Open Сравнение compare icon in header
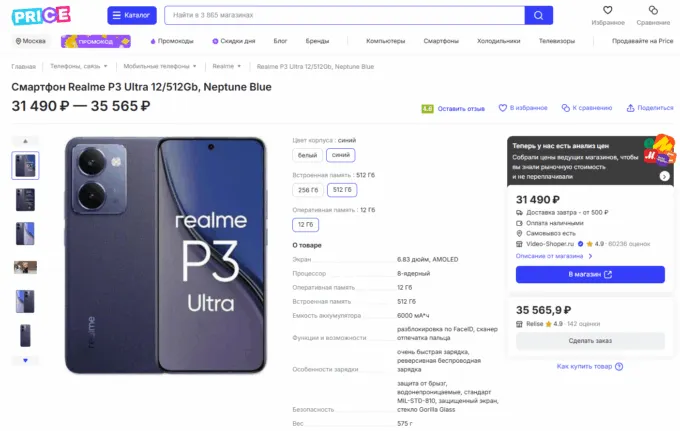The image size is (680, 431). pyautogui.click(x=653, y=11)
